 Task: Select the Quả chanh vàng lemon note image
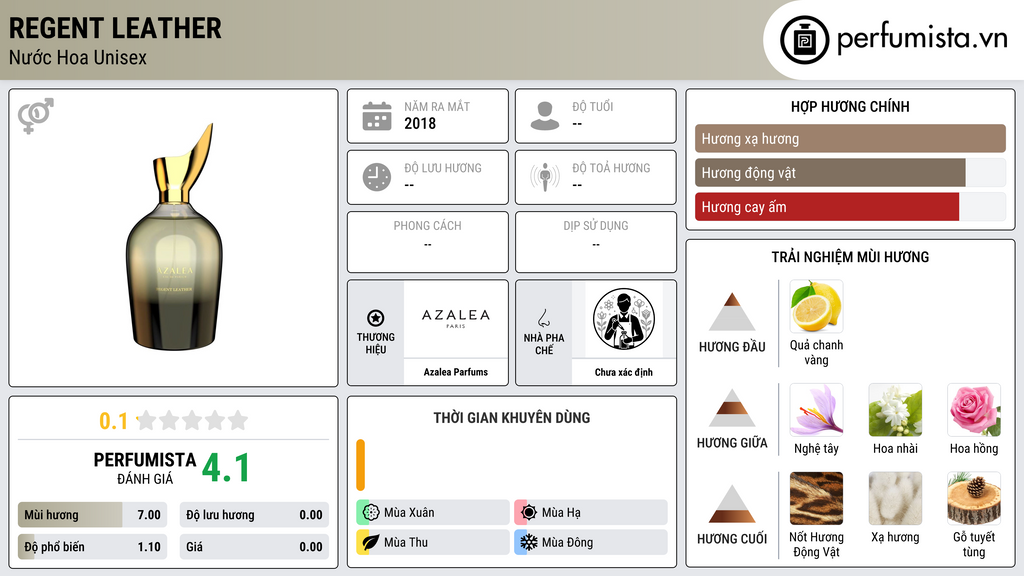click(x=816, y=307)
